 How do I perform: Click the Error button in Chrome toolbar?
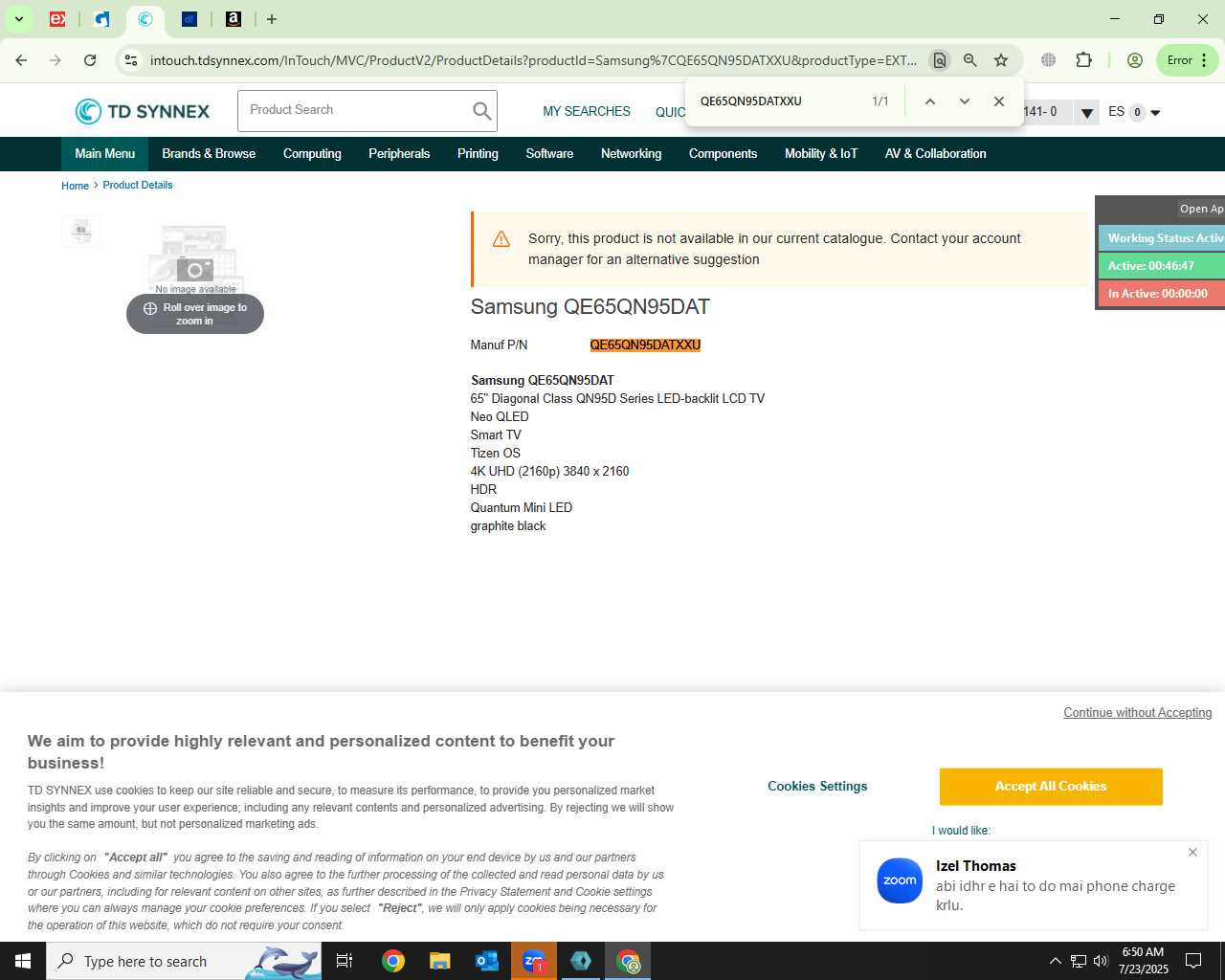[1188, 60]
